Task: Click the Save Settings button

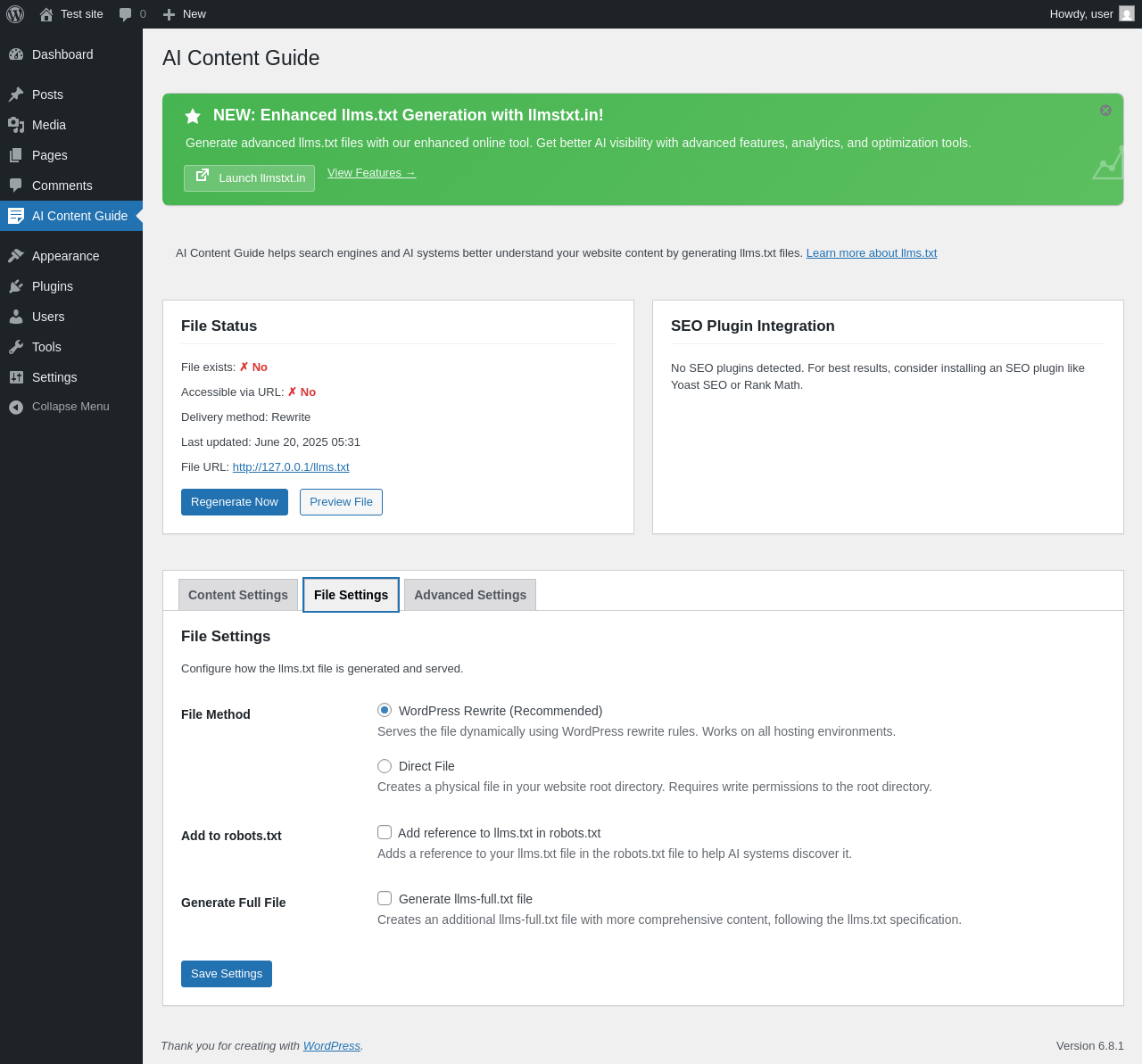Action: click(227, 974)
